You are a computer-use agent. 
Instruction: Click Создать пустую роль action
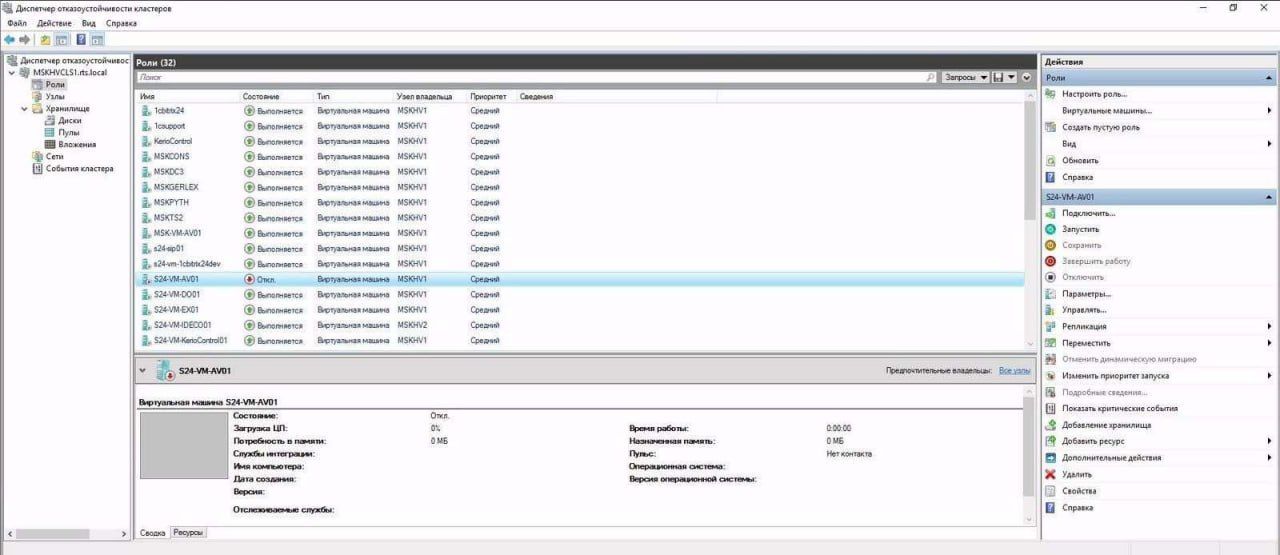coord(1100,127)
